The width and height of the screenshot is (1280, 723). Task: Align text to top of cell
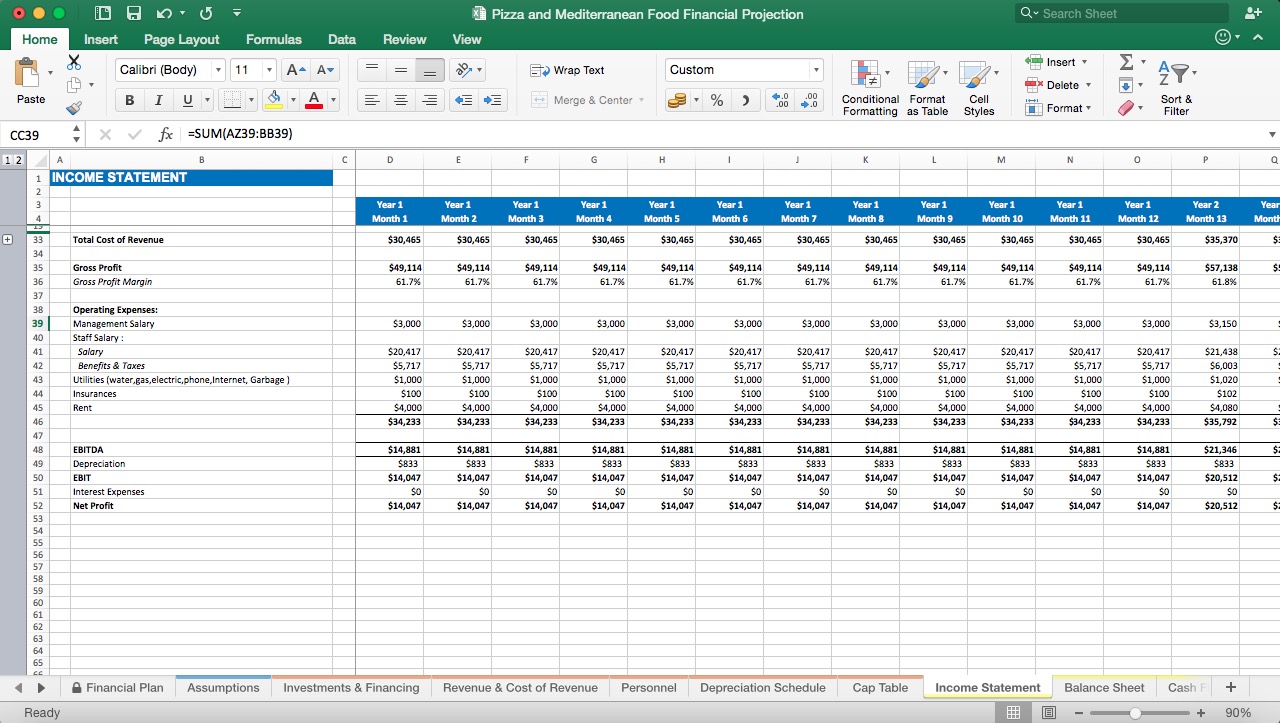tap(371, 70)
